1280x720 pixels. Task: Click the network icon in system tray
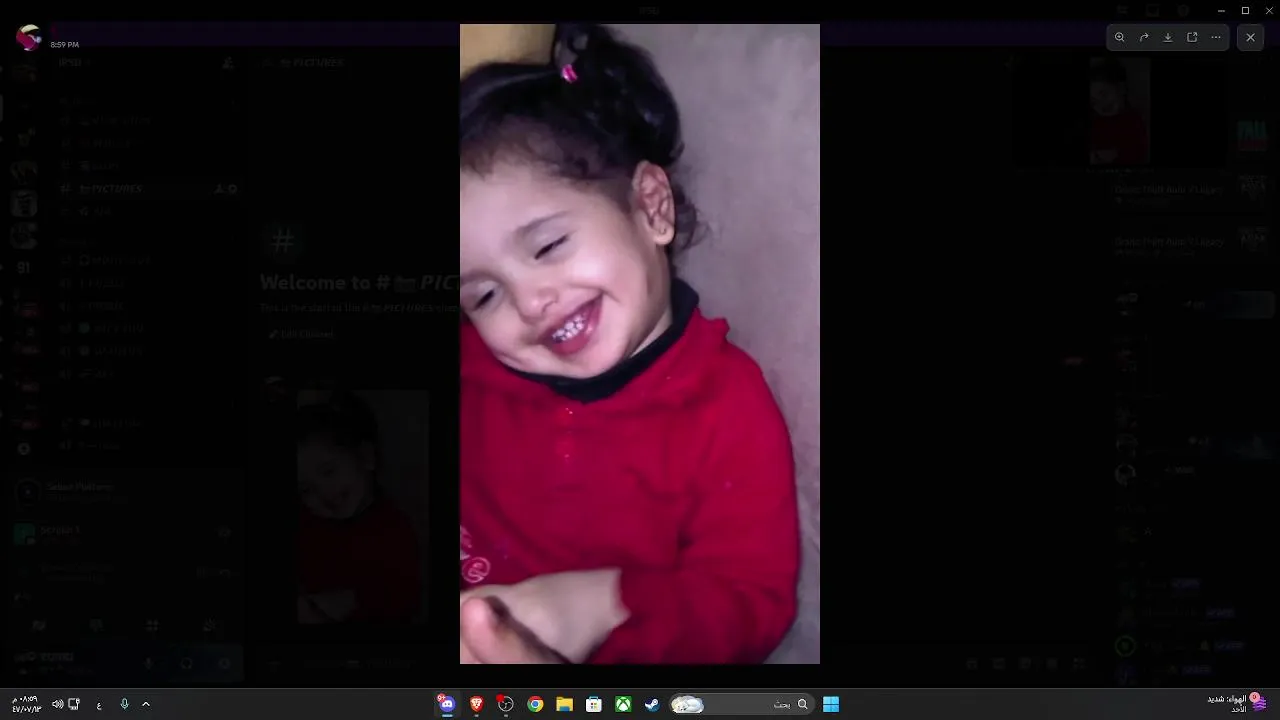pos(74,704)
